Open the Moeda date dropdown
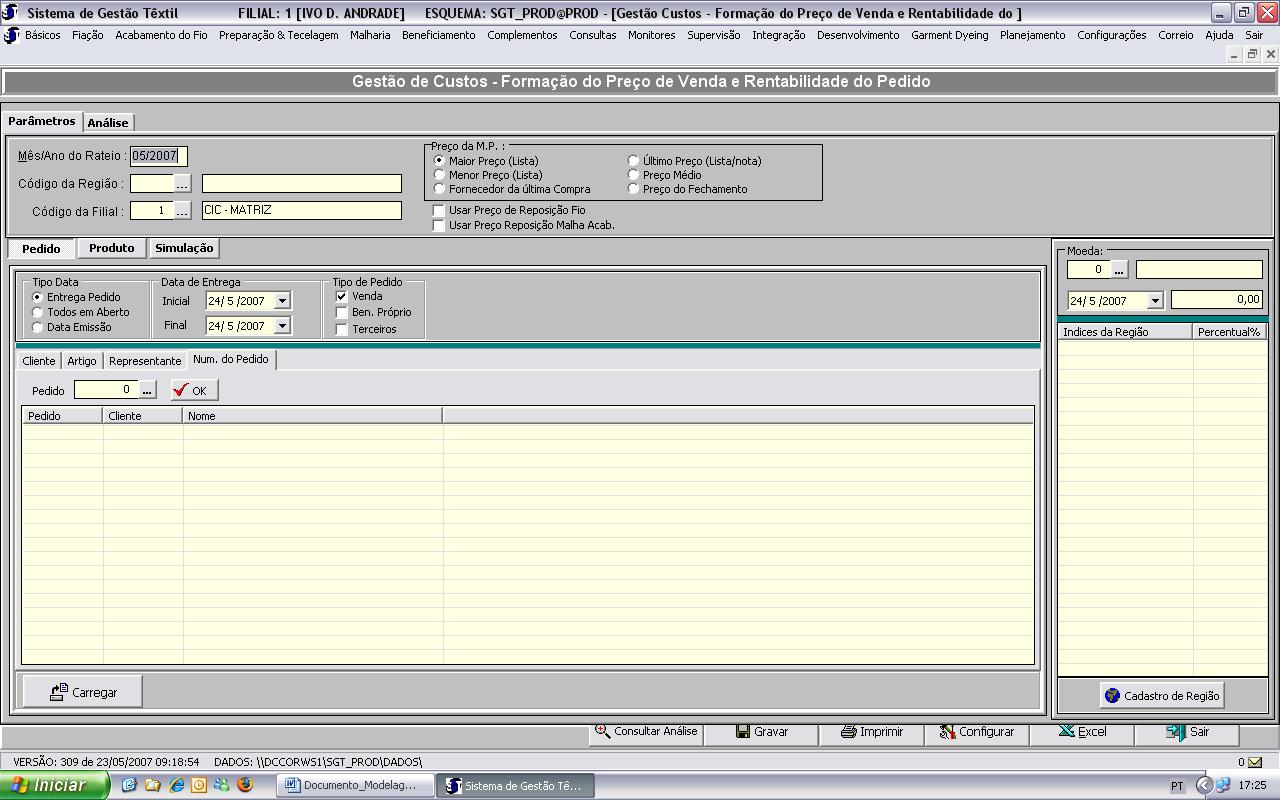Image resolution: width=1280 pixels, height=800 pixels. [1155, 301]
